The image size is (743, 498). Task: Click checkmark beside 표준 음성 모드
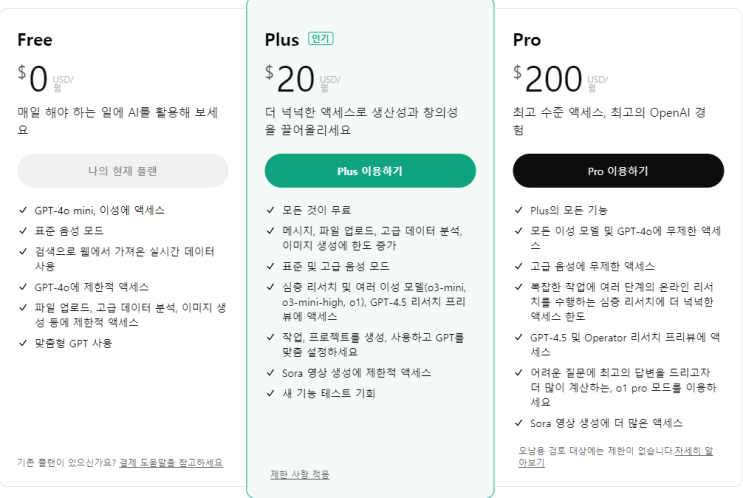(23, 231)
